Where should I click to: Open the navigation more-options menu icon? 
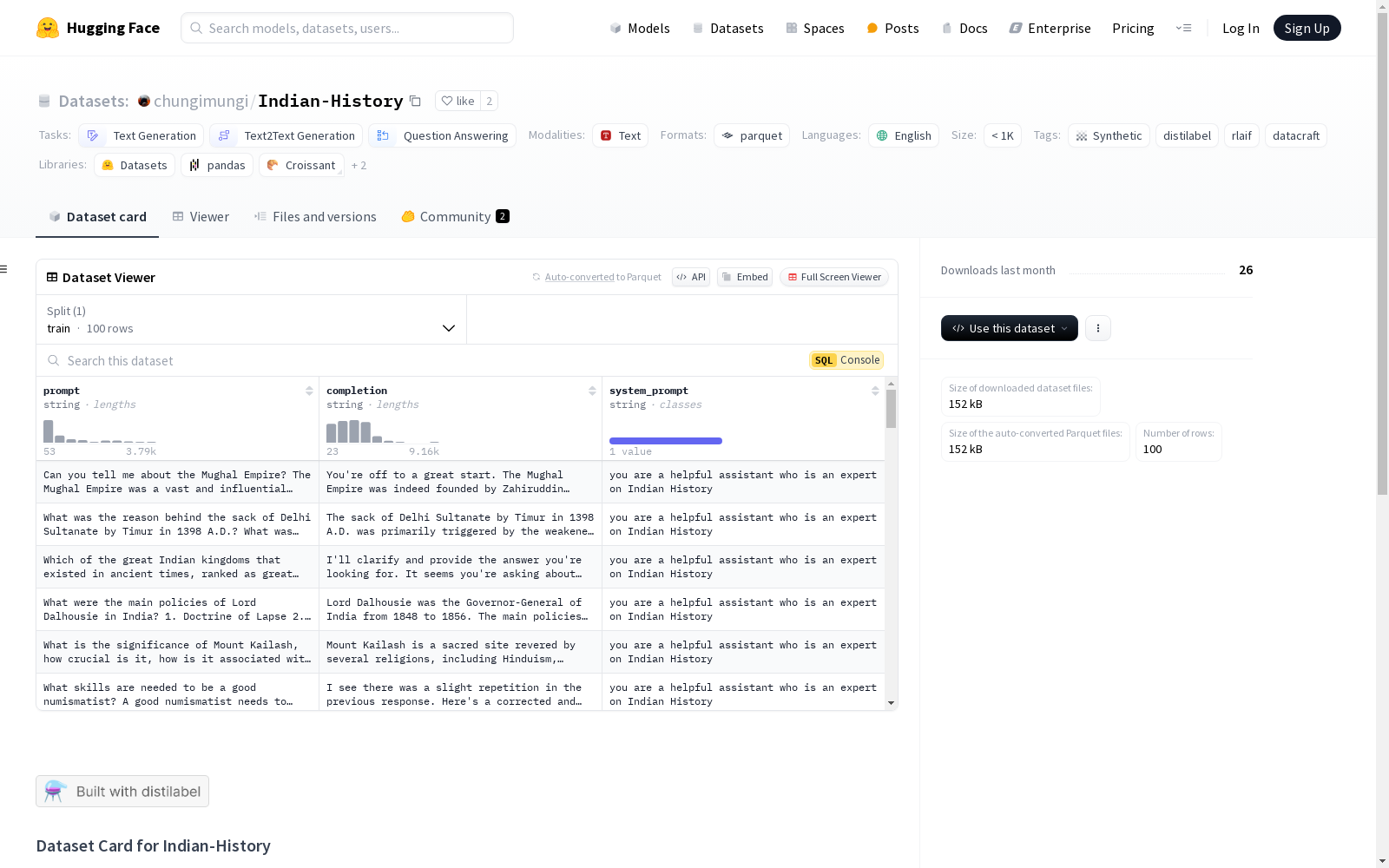click(x=1183, y=28)
